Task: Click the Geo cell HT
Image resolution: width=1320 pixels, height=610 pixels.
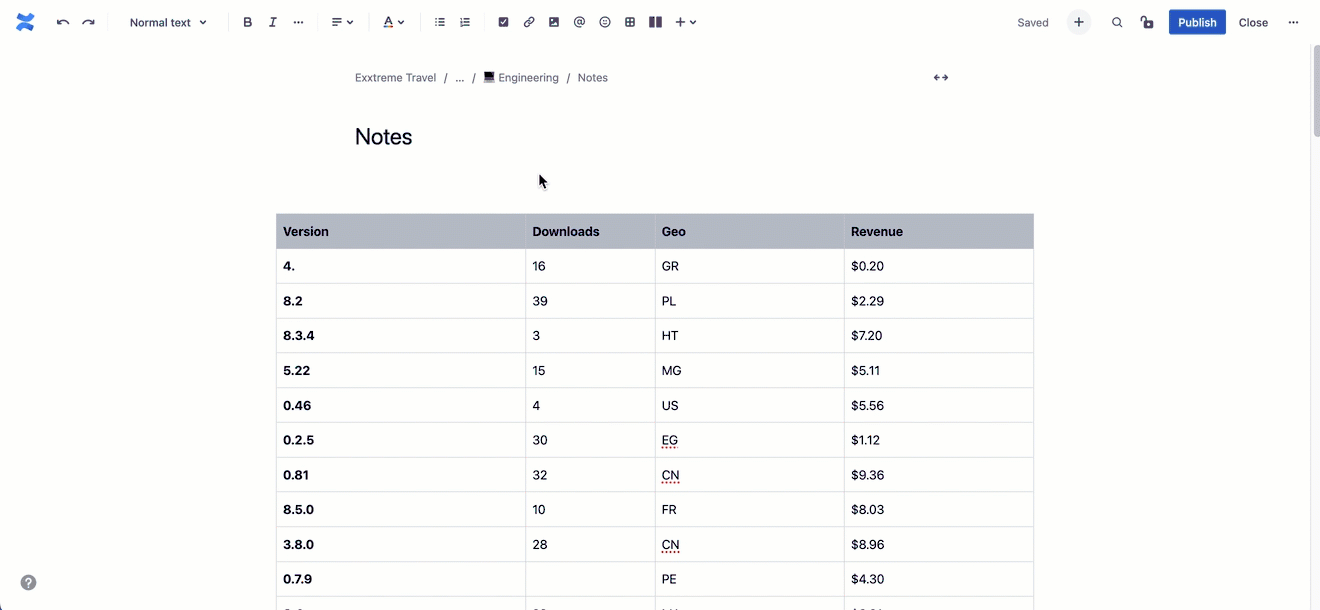Action: [750, 336]
